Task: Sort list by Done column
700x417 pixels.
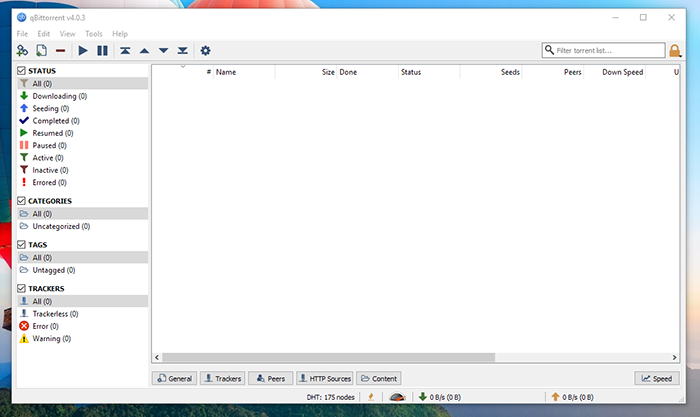Action: click(x=367, y=72)
